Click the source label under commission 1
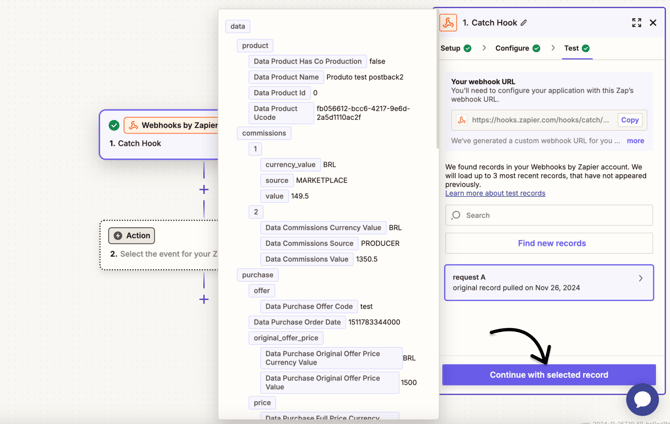Screen dimensions: 670x424 (276, 180)
